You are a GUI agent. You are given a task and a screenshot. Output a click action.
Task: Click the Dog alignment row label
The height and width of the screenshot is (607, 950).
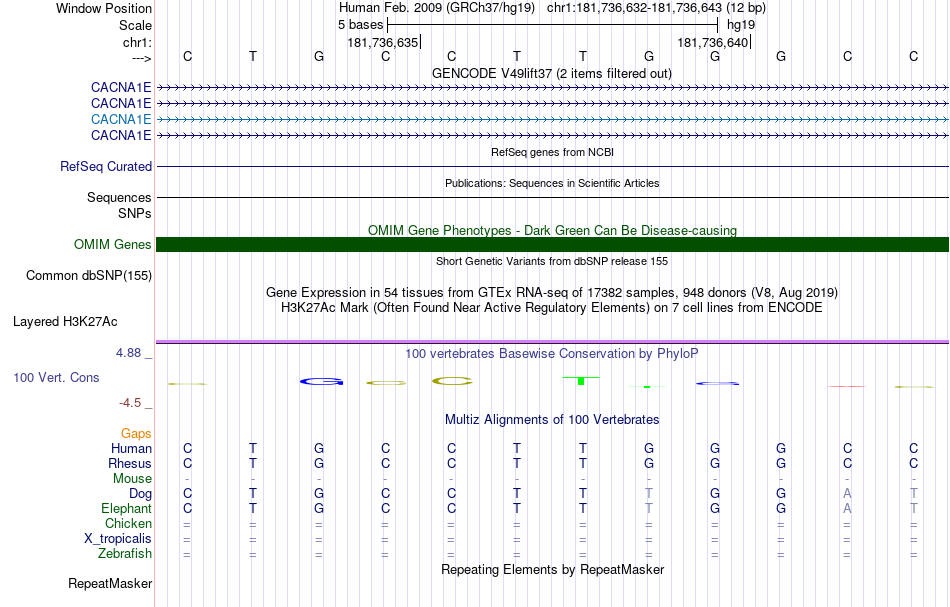[141, 494]
